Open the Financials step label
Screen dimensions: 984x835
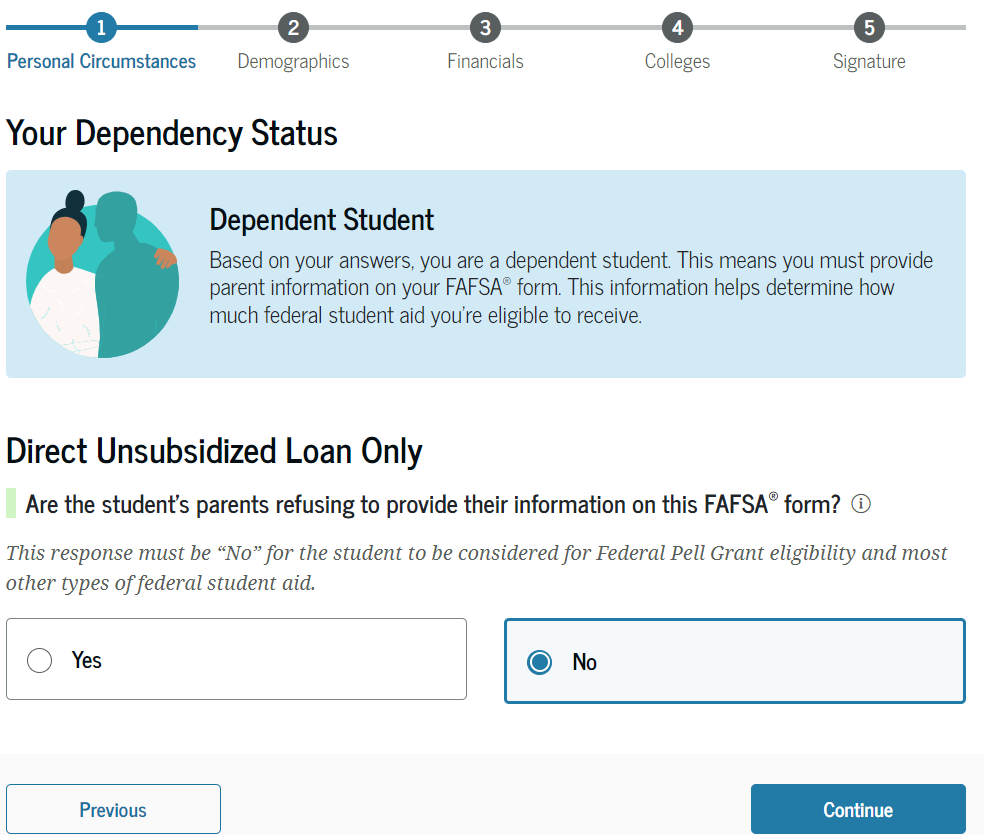tap(485, 61)
